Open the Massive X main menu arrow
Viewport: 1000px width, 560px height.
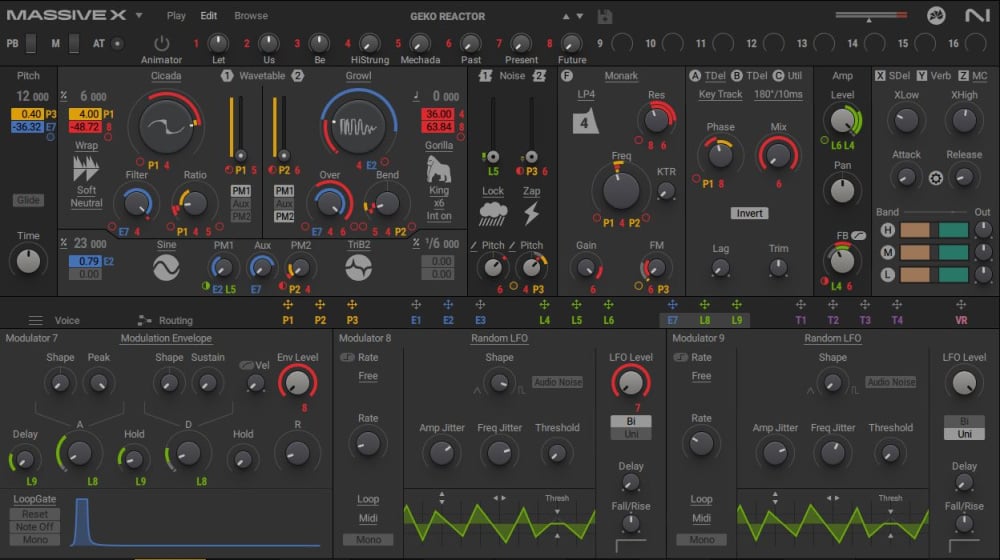[x=138, y=15]
